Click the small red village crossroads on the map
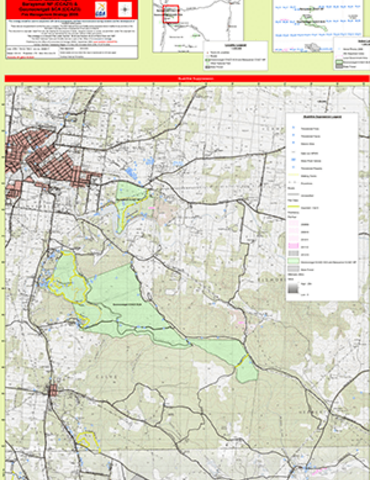Screen dimensions: 370x480 click(x=52, y=391)
